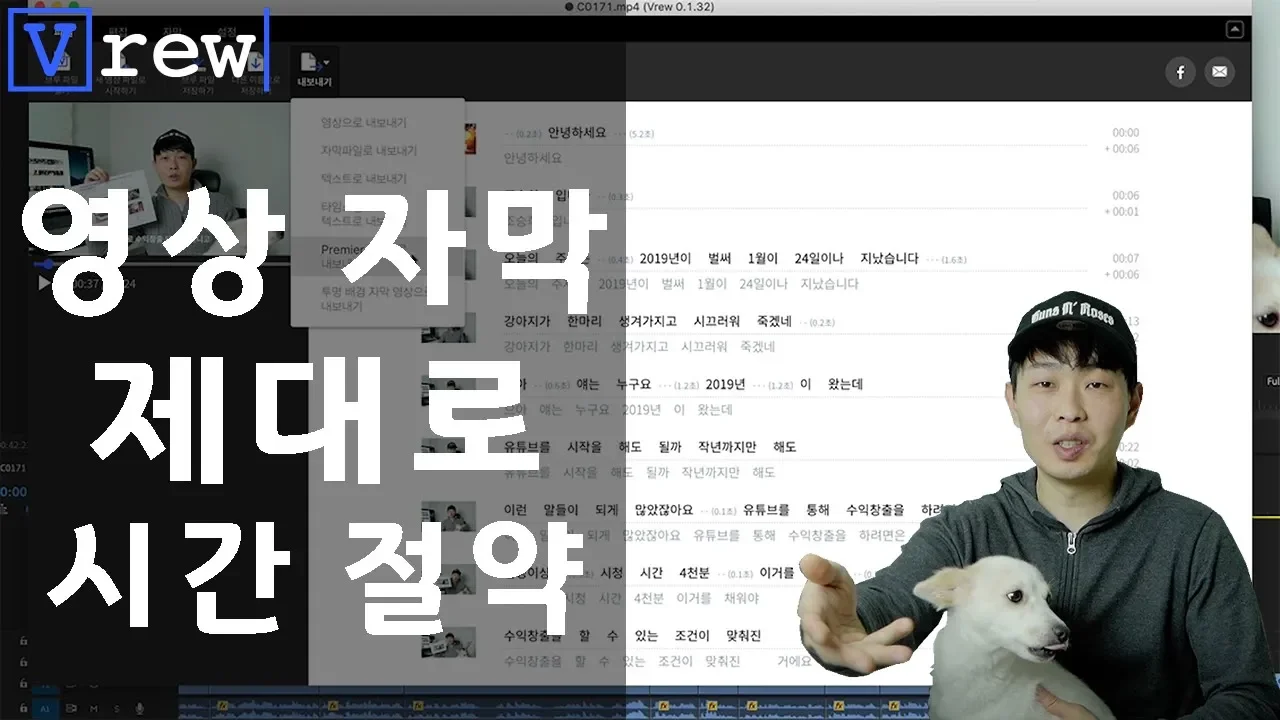Click the clip duration + 00:01
Viewport: 1280px width, 720px height.
point(1121,212)
